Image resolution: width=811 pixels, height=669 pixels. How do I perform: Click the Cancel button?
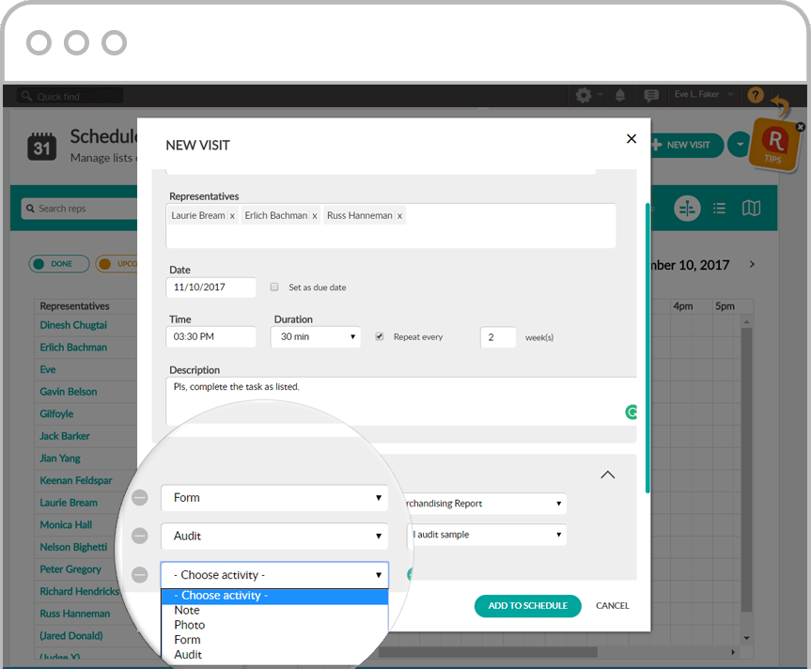(612, 606)
